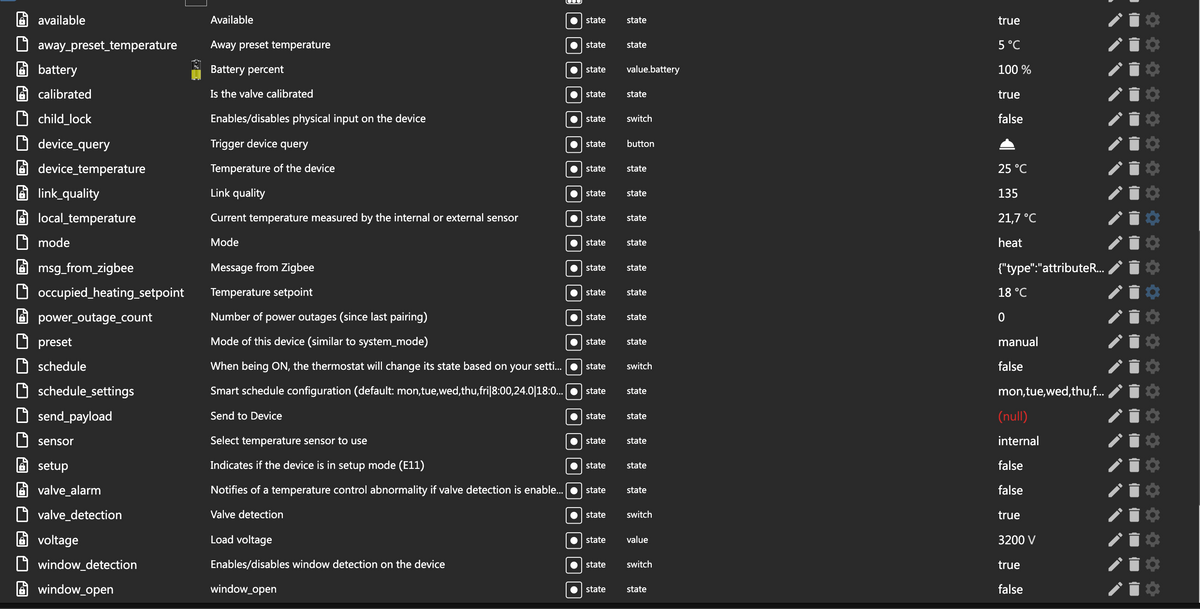Screen dimensions: 1200x609
Task: Open settings gear for occupied_heating_setpoint
Action: click(x=1153, y=292)
